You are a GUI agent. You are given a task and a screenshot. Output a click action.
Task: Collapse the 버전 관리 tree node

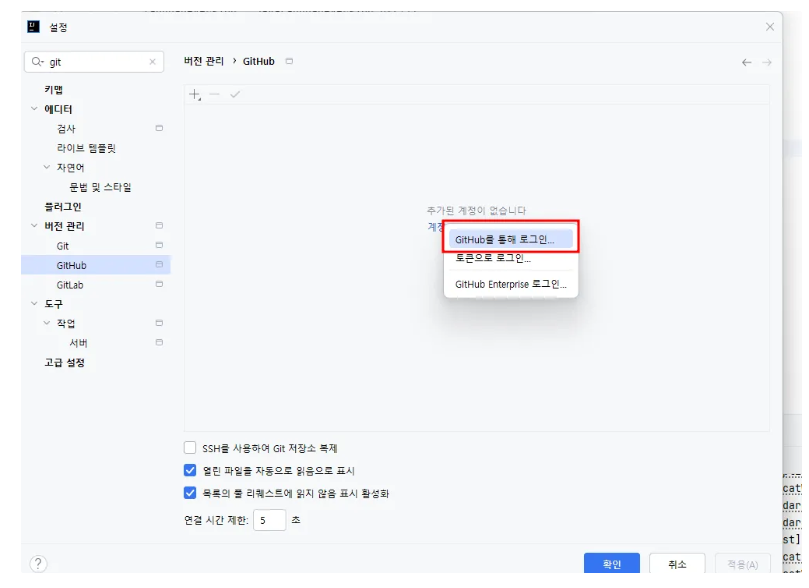point(34,226)
